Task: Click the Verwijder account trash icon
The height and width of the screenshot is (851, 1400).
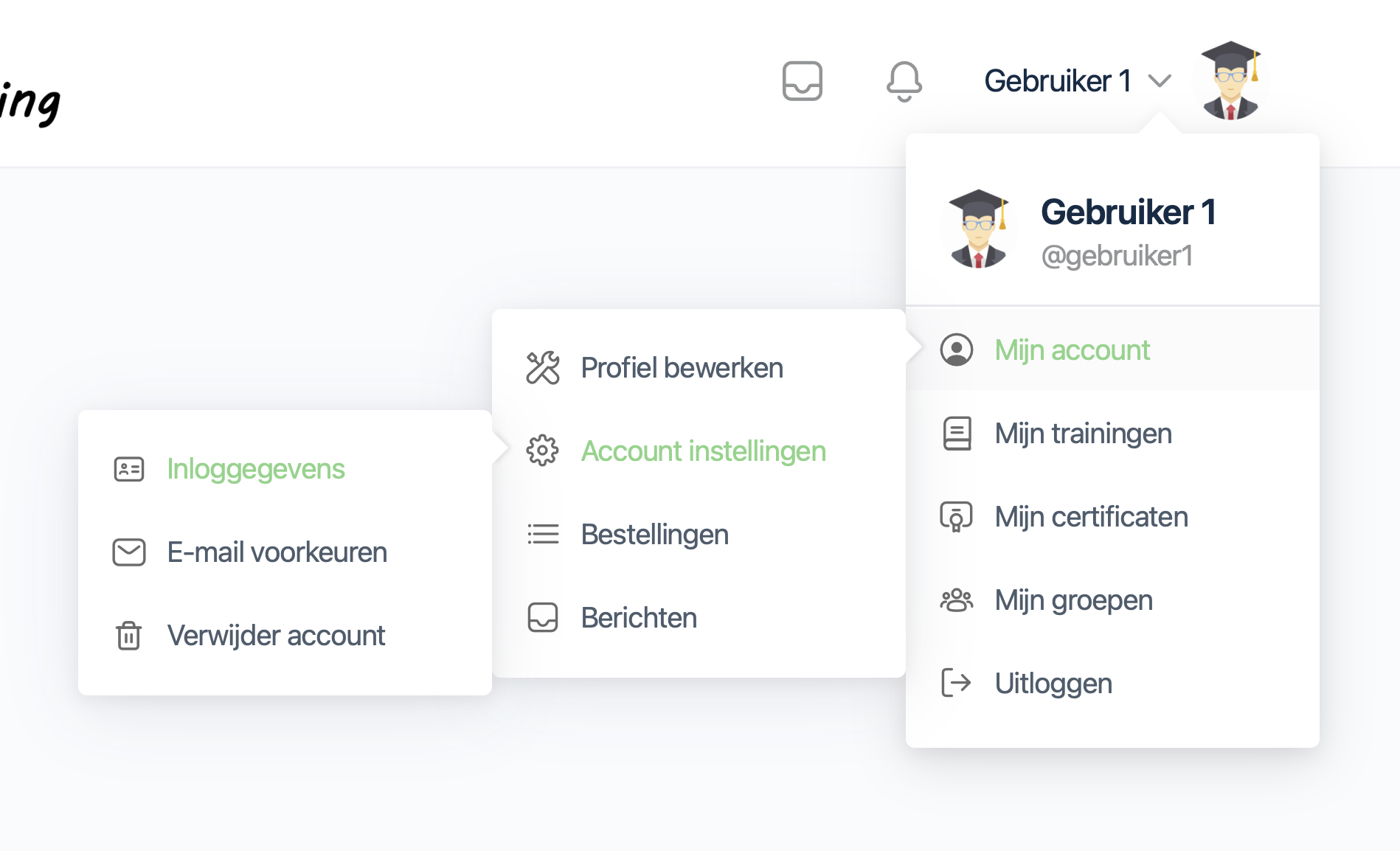Action: [x=129, y=636]
